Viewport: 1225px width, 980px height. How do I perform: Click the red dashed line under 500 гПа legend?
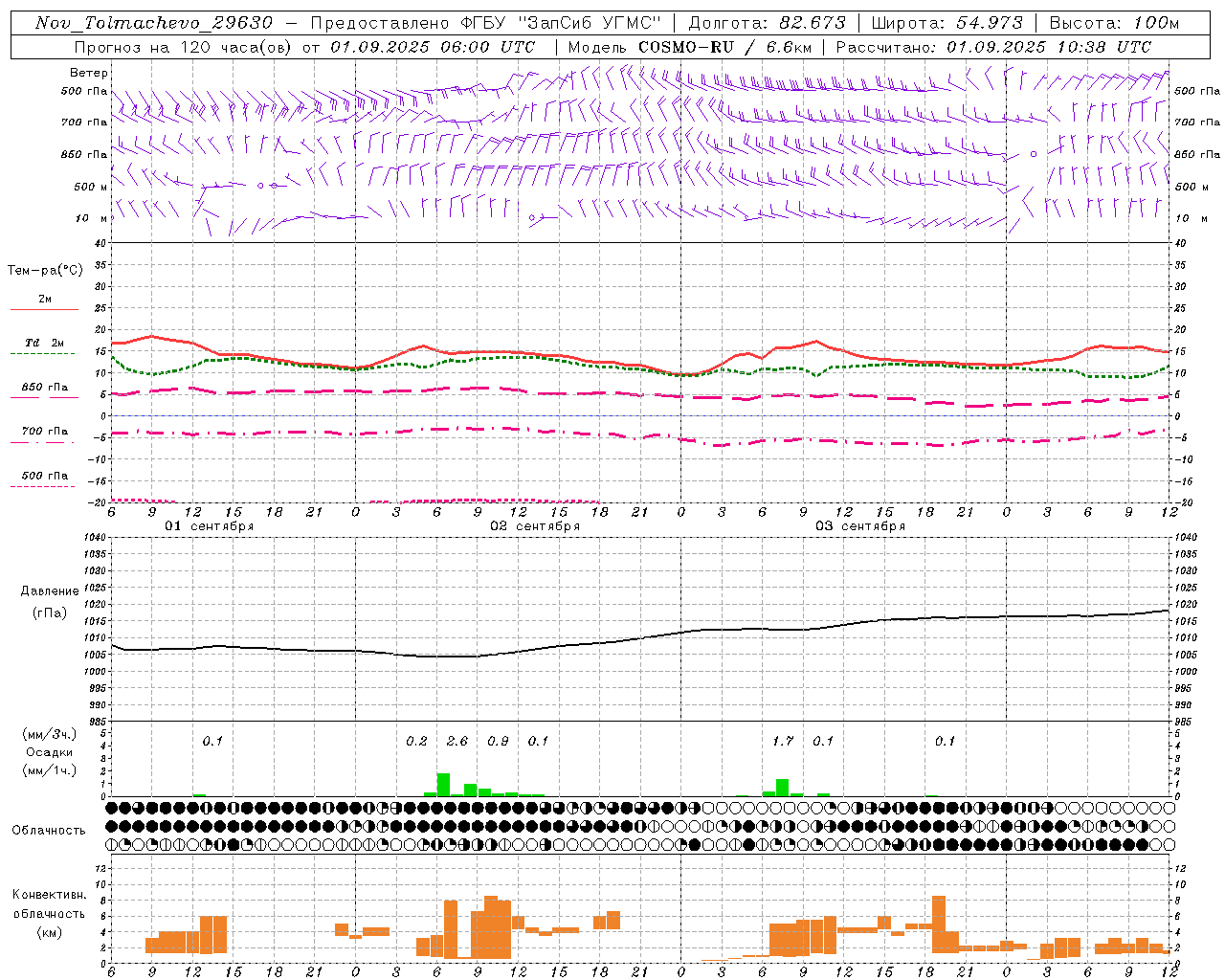(x=42, y=486)
